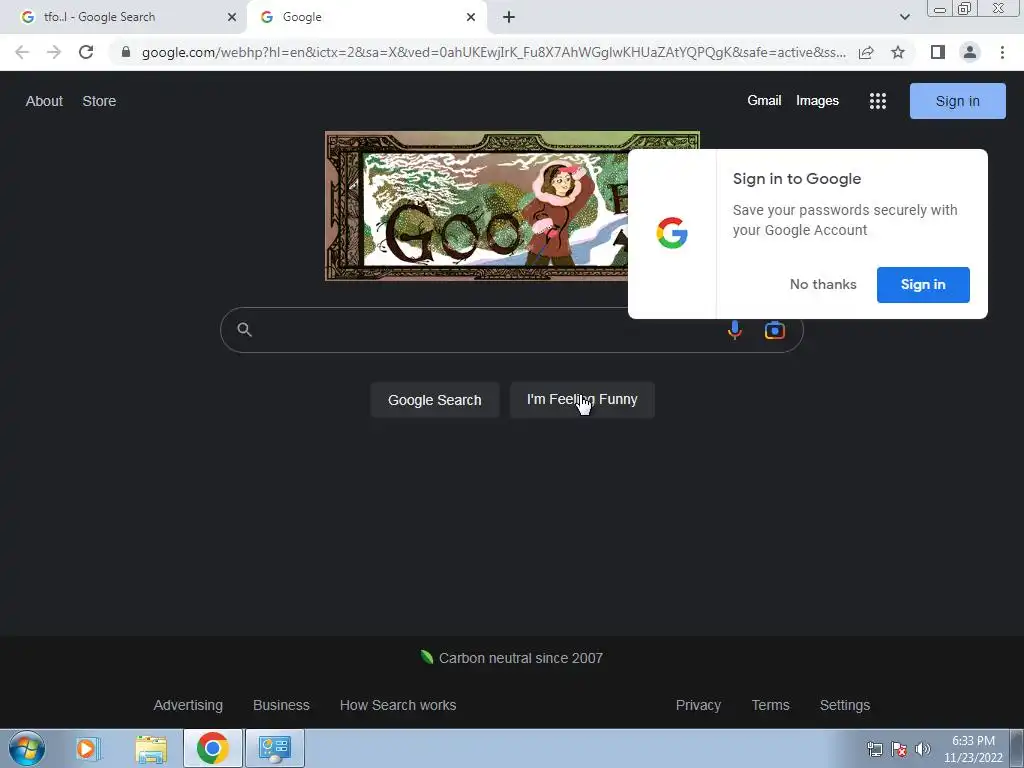The image size is (1024, 768).
Task: Click the I'm Feeling Funny button
Action: pyautogui.click(x=582, y=400)
